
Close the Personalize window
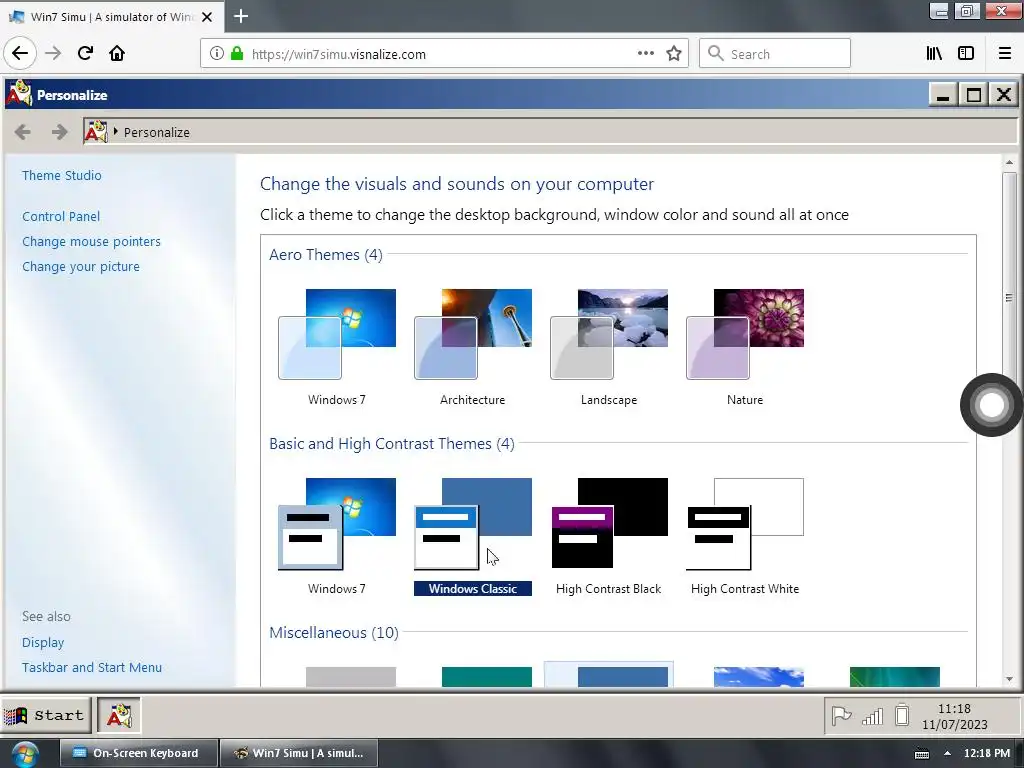point(1004,95)
